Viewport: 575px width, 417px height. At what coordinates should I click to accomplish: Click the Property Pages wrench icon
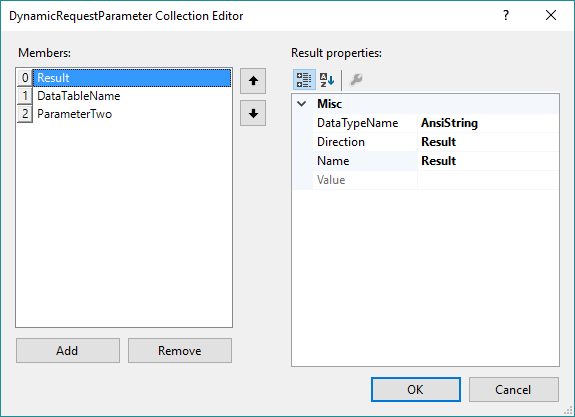tap(356, 79)
